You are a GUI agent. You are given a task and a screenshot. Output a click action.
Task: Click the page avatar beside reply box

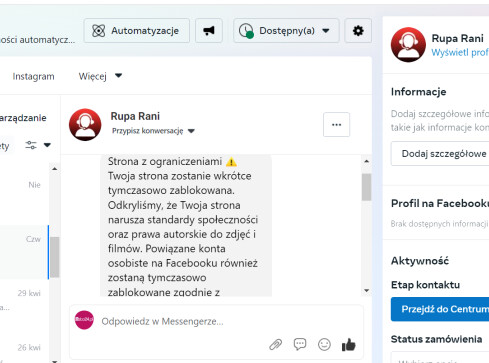point(84,320)
